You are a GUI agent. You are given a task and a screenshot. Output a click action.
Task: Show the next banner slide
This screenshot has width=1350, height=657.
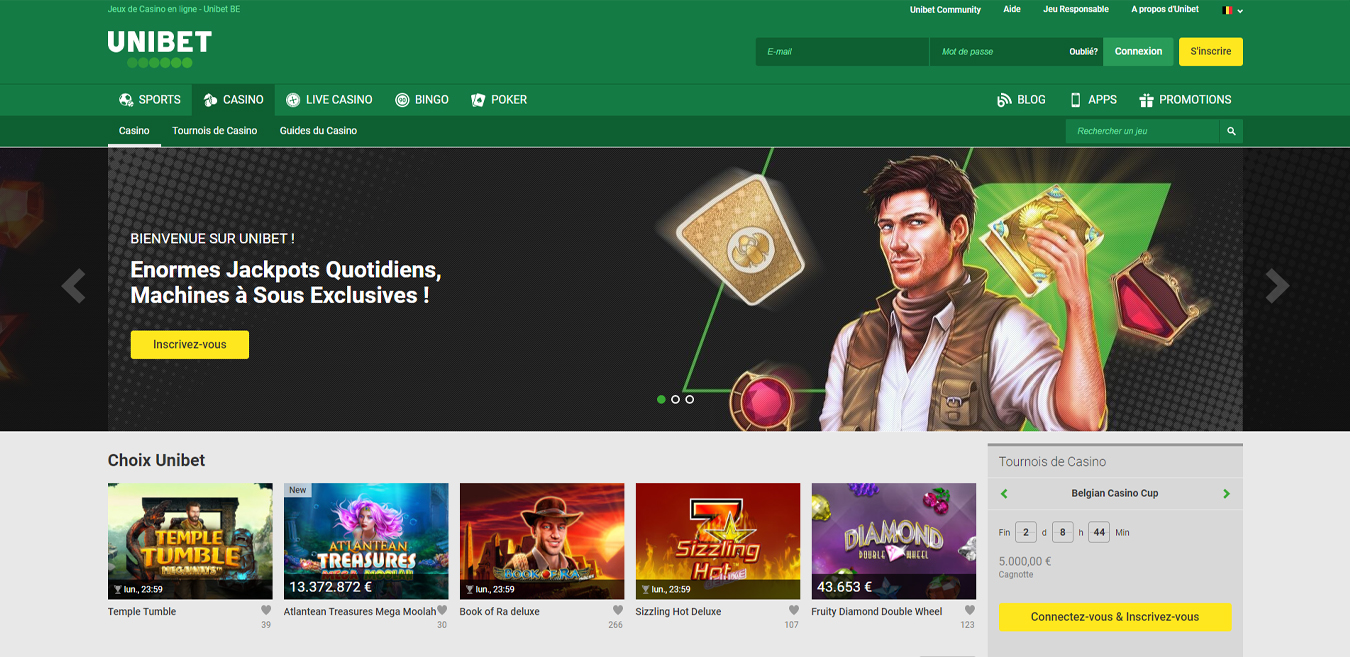[1277, 286]
